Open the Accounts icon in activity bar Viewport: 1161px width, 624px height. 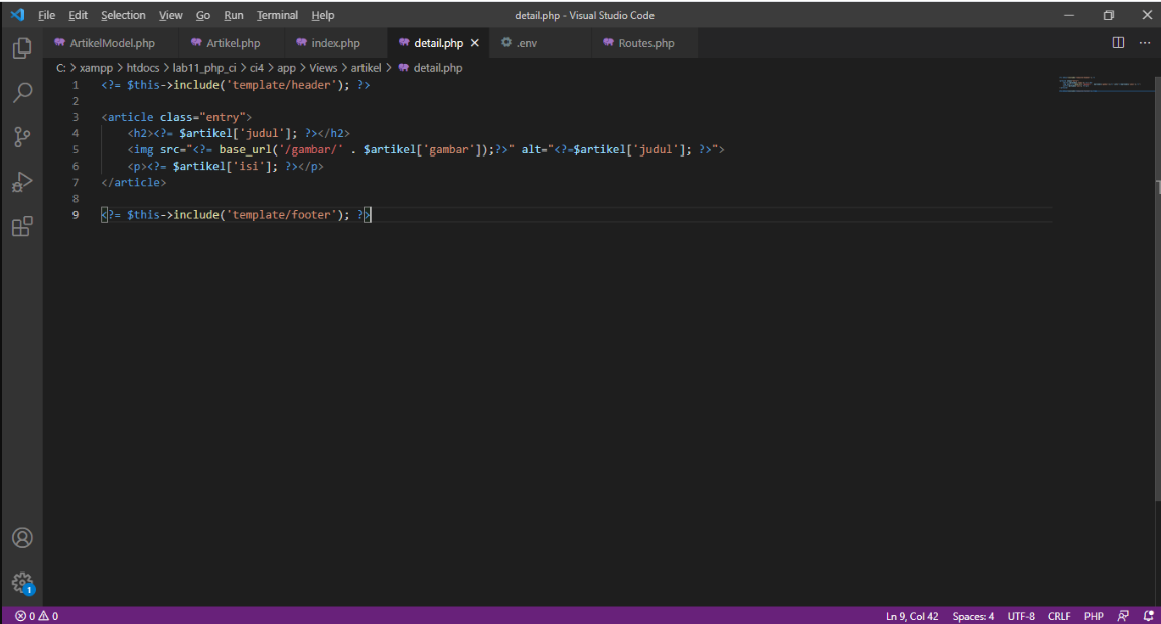pyautogui.click(x=22, y=537)
